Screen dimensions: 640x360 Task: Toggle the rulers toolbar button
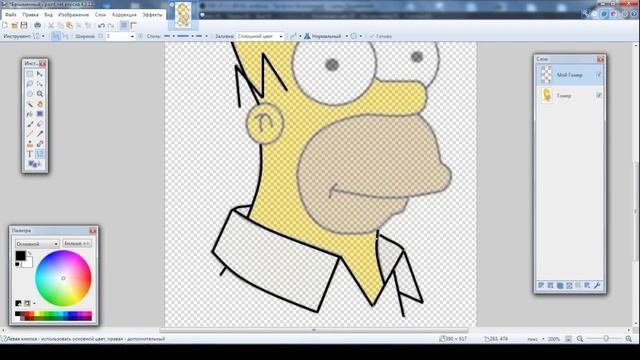133,25
